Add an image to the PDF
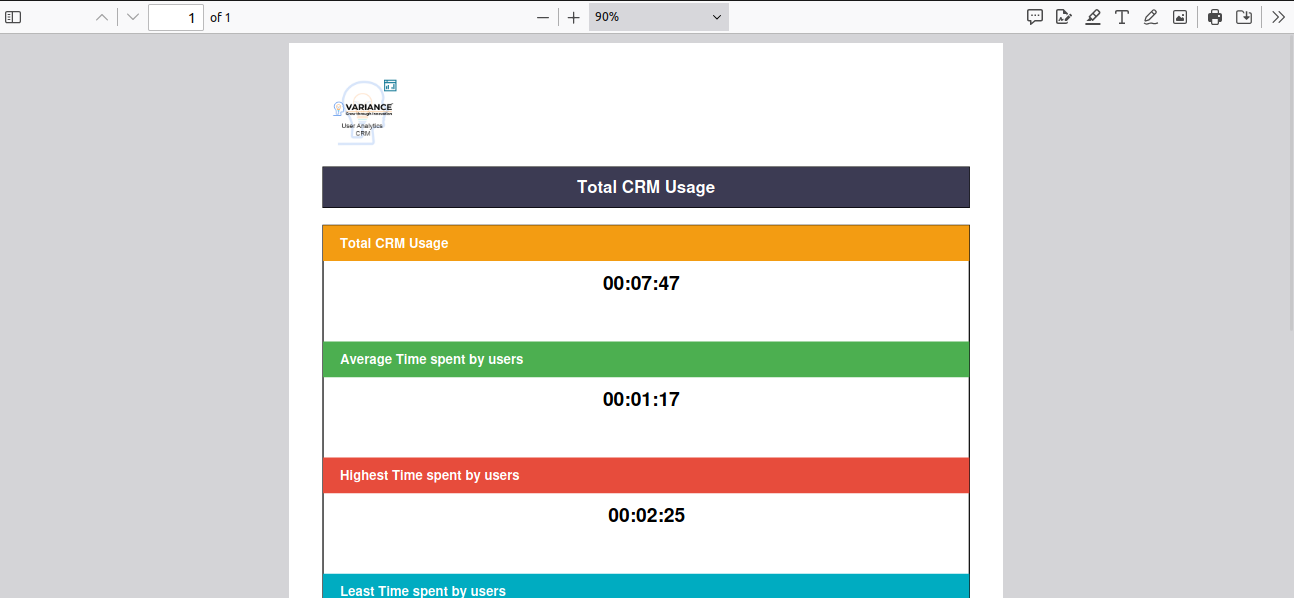1294x598 pixels. pos(1180,17)
